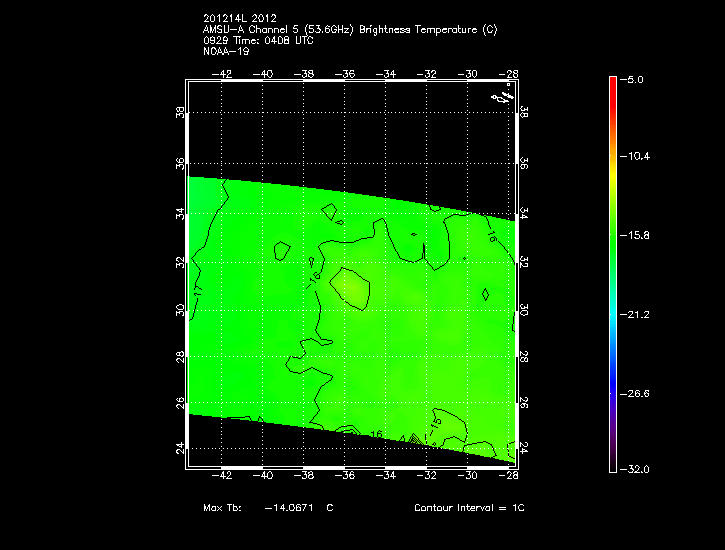Click the 'Max Tb: -14.0671 C' readout
Screen dimensions: 725x550
point(268,508)
